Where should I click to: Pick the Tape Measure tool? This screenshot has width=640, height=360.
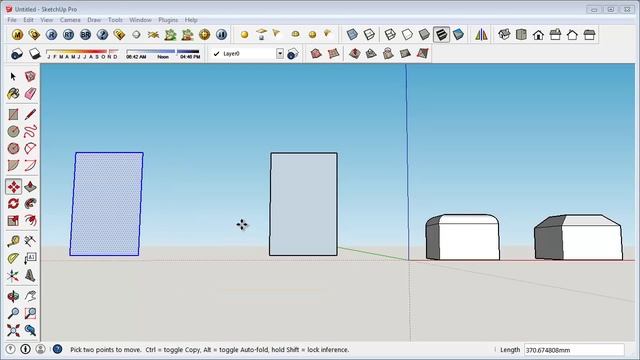[x=13, y=241]
